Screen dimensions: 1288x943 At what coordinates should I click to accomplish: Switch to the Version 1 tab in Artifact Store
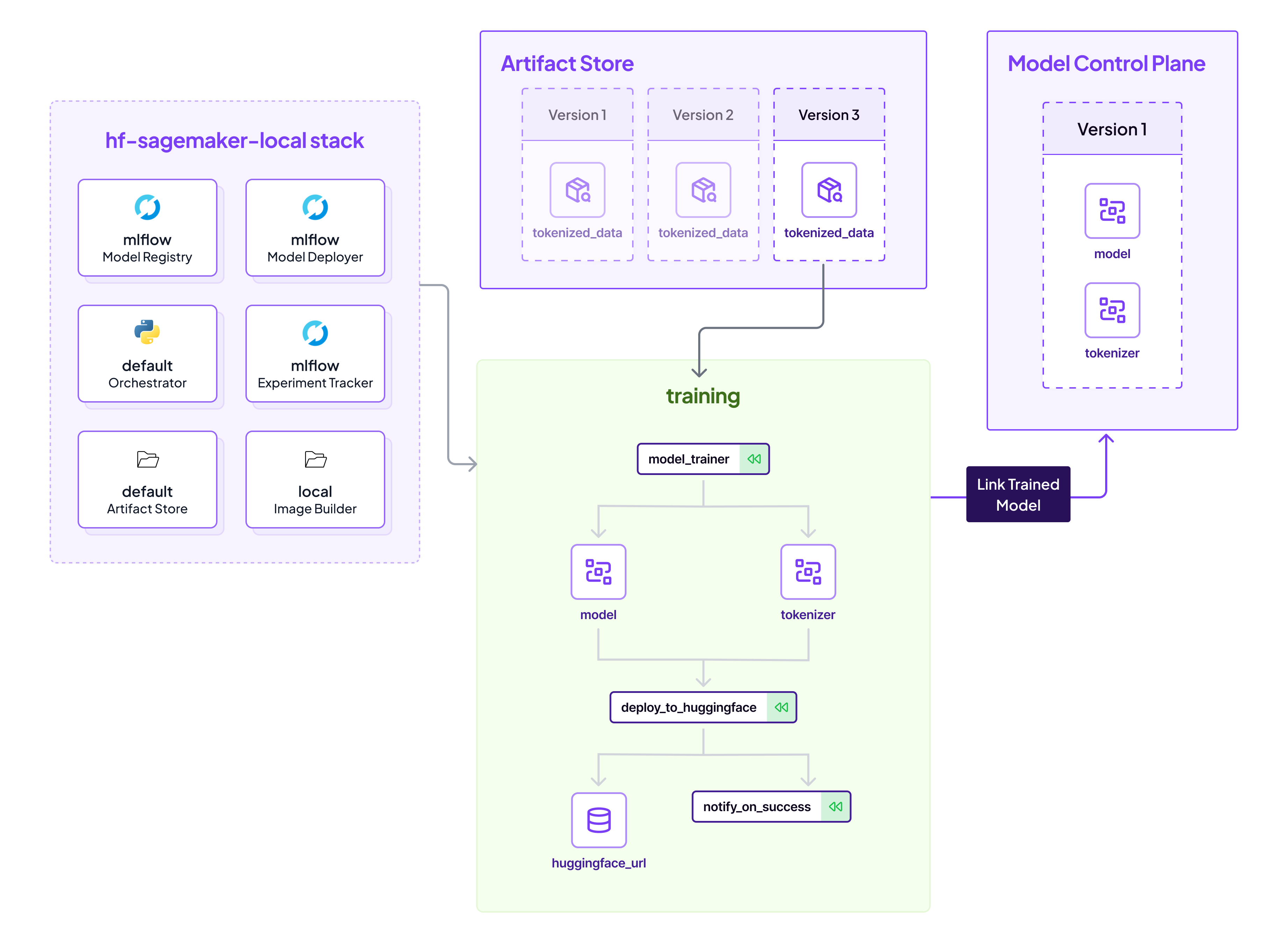point(577,115)
